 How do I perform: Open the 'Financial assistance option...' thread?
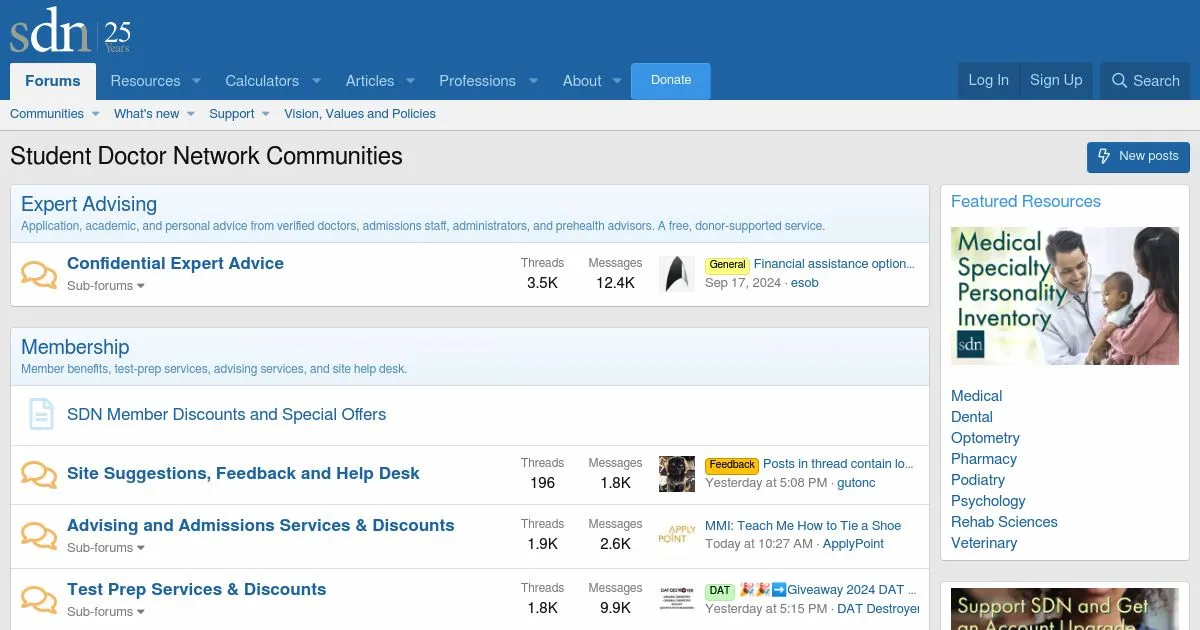tap(834, 264)
